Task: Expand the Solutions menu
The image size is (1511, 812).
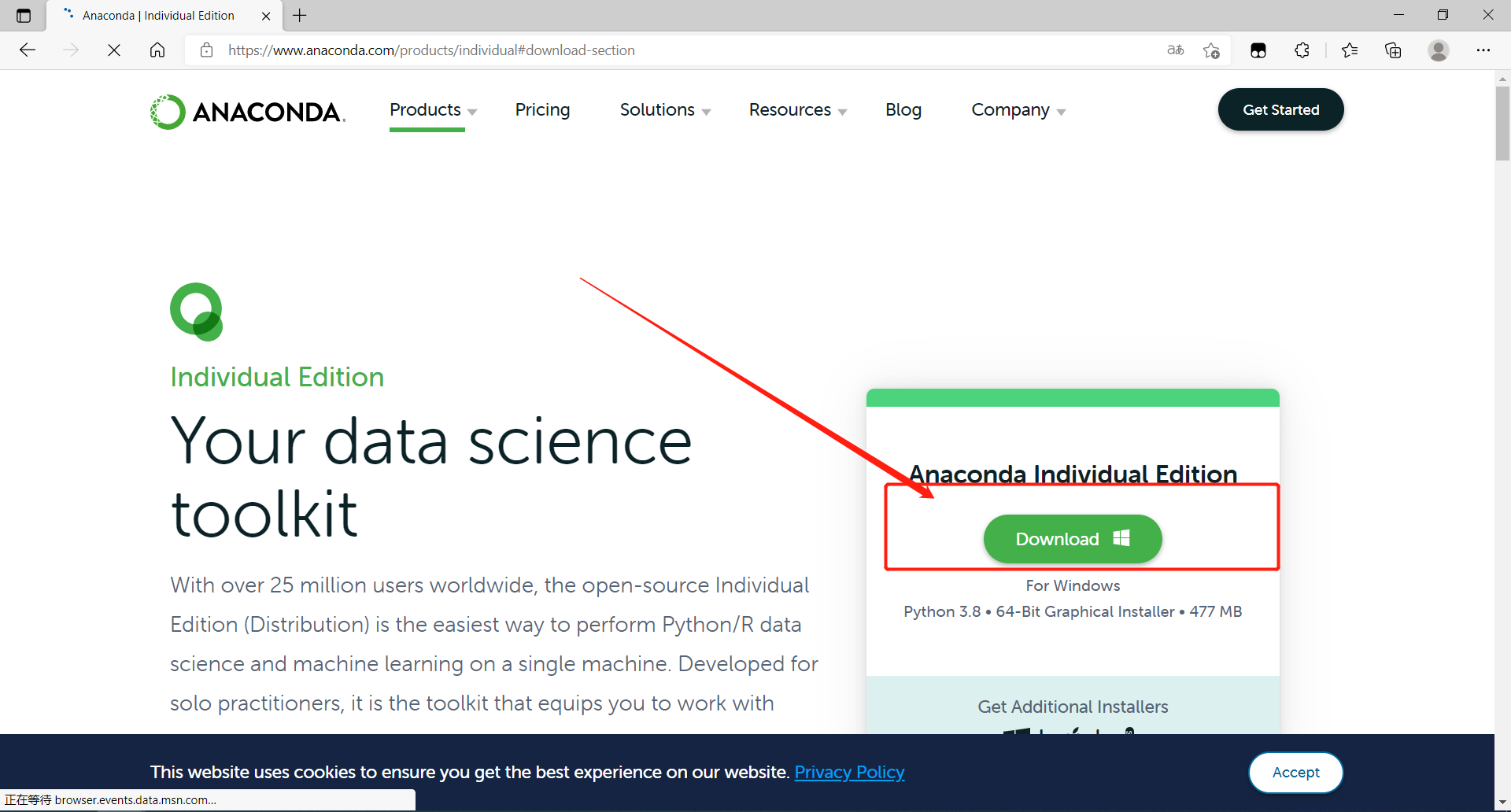Action: [665, 110]
